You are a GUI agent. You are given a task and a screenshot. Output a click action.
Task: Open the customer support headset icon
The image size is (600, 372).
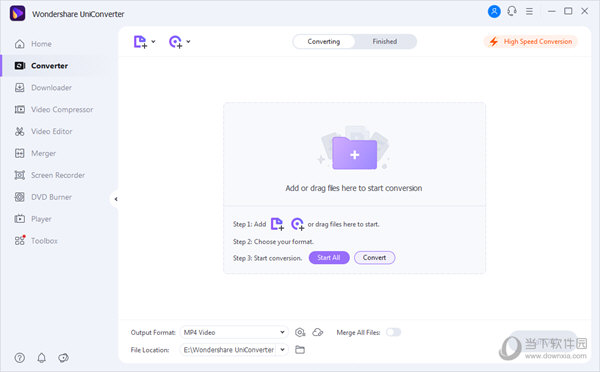(x=512, y=11)
